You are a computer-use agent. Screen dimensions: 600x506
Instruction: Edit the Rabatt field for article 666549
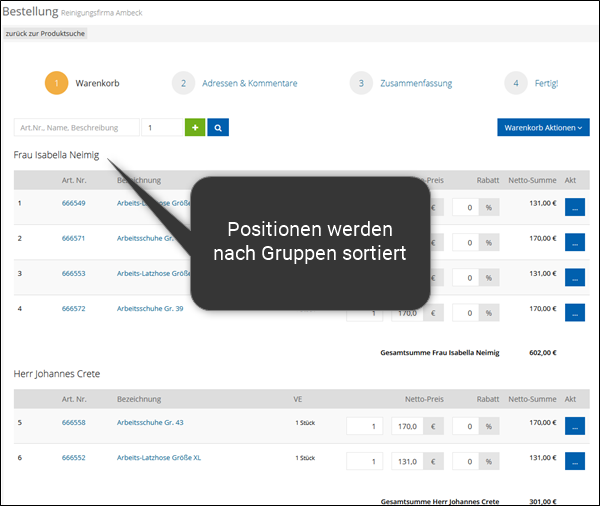(x=466, y=207)
